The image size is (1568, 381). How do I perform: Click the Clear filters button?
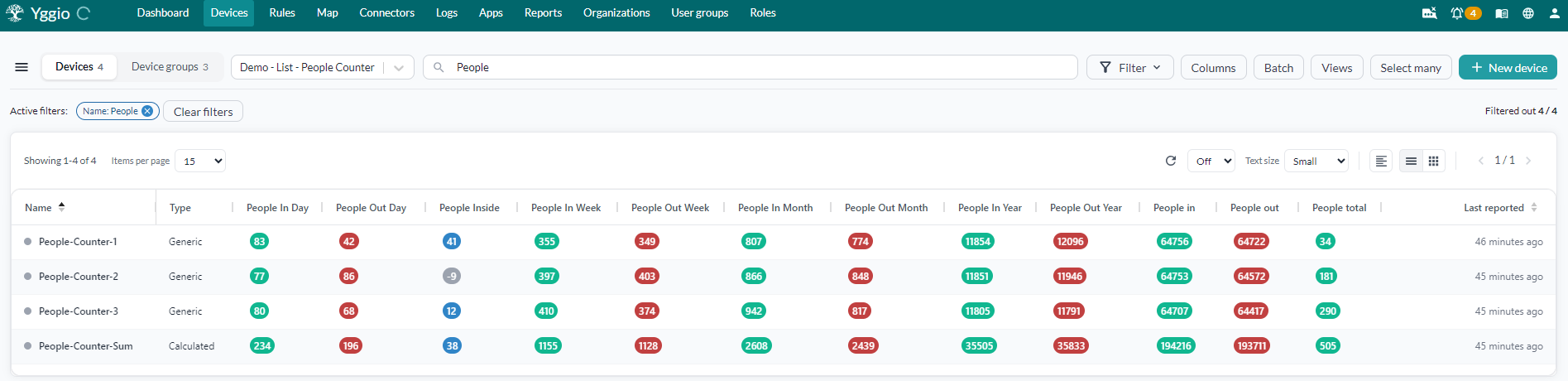[203, 111]
